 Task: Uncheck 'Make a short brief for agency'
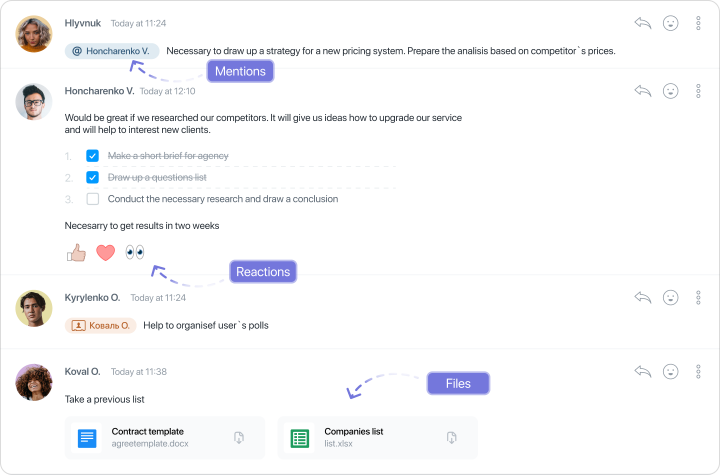pyautogui.click(x=92, y=156)
